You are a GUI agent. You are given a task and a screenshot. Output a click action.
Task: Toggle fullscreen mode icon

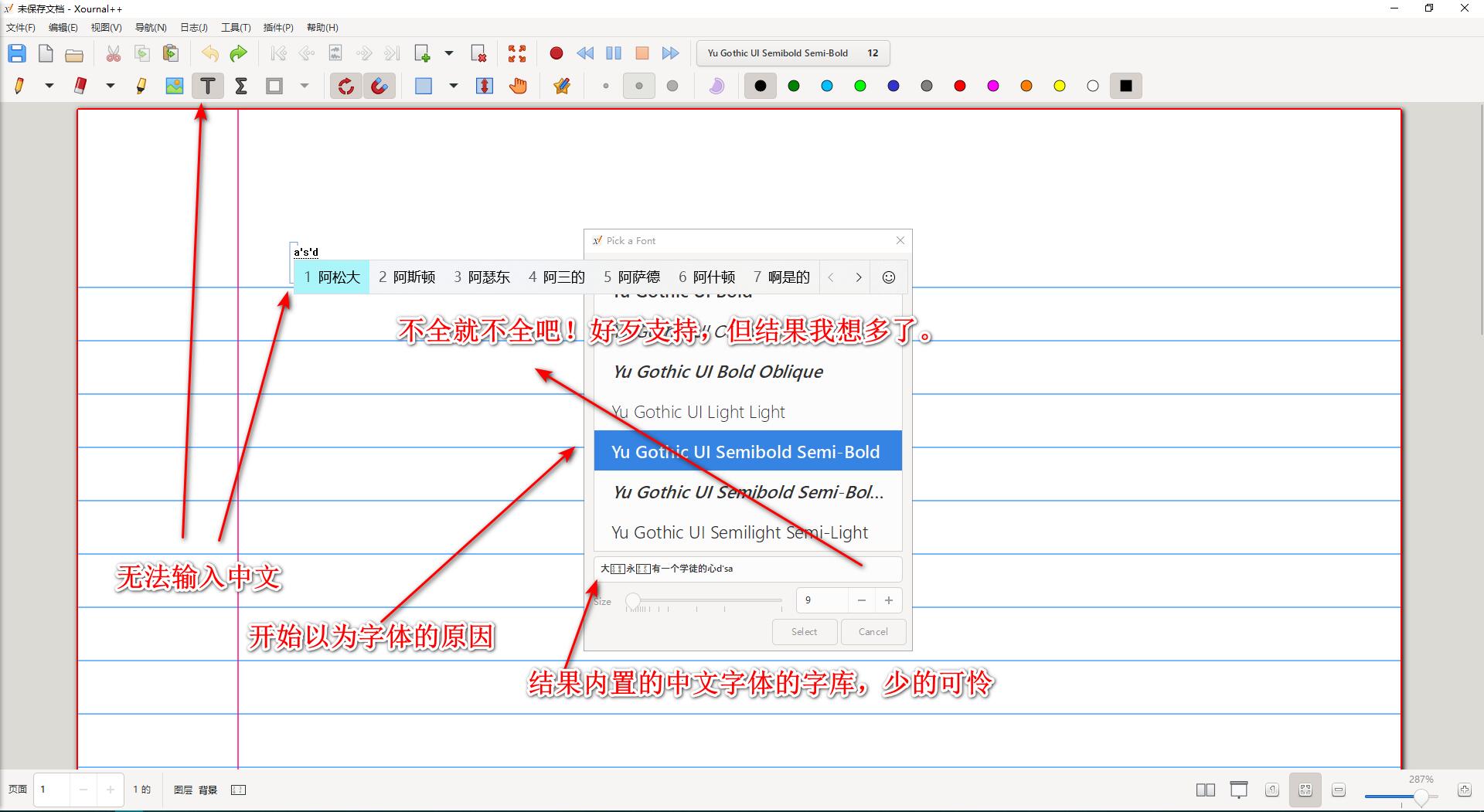(x=517, y=53)
